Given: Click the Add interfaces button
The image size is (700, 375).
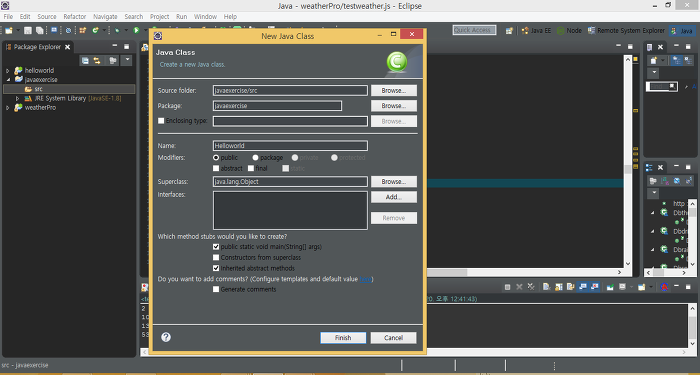Looking at the screenshot, I should pos(394,197).
